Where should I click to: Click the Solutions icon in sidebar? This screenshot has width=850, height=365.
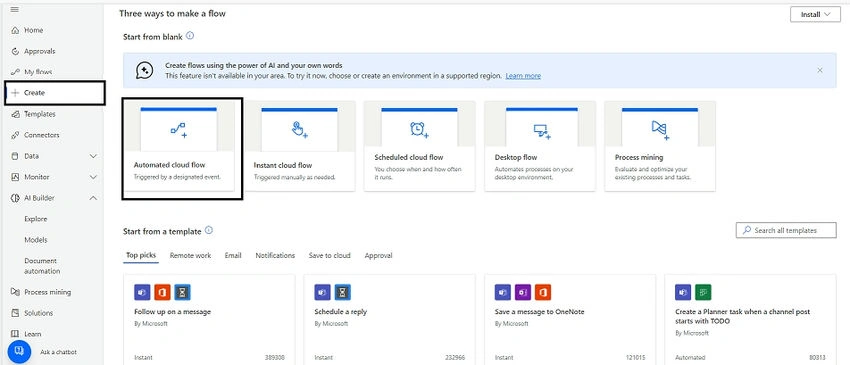tap(15, 313)
